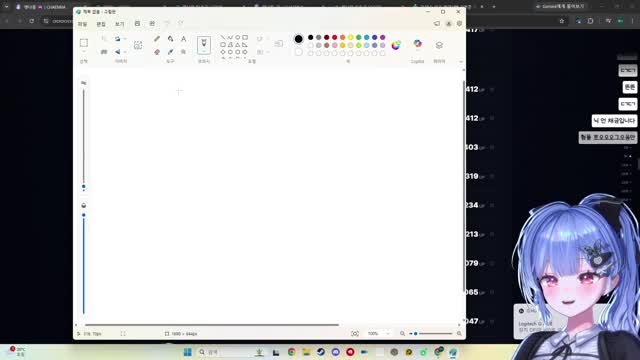Click the Redo arrow

(180, 24)
